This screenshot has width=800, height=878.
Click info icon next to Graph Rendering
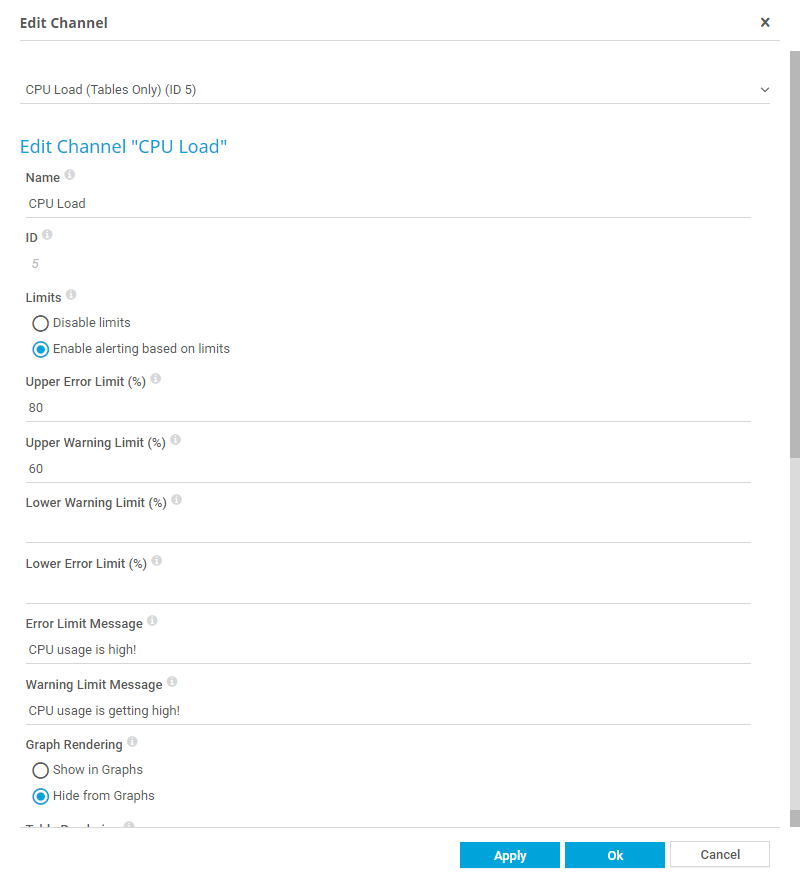[x=133, y=742]
